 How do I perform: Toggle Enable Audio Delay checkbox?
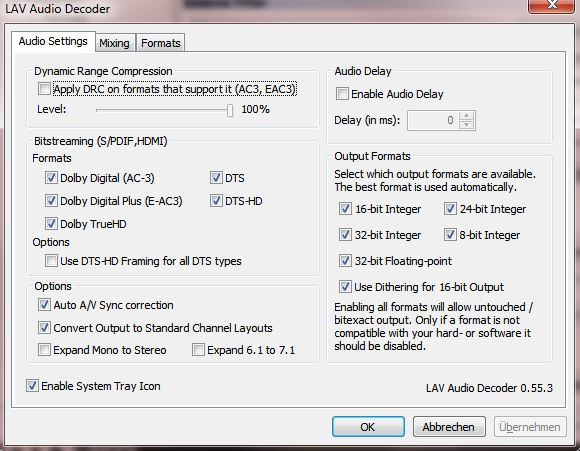(x=342, y=94)
